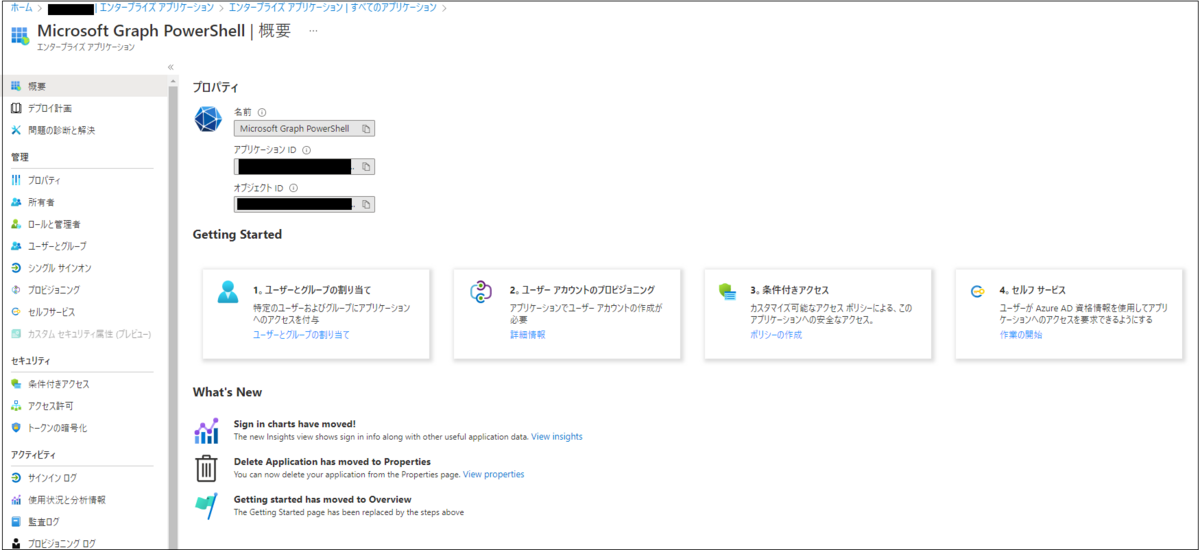1200x550 pixels.
Task: Click the sign in charts icon
Action: pyautogui.click(x=206, y=431)
